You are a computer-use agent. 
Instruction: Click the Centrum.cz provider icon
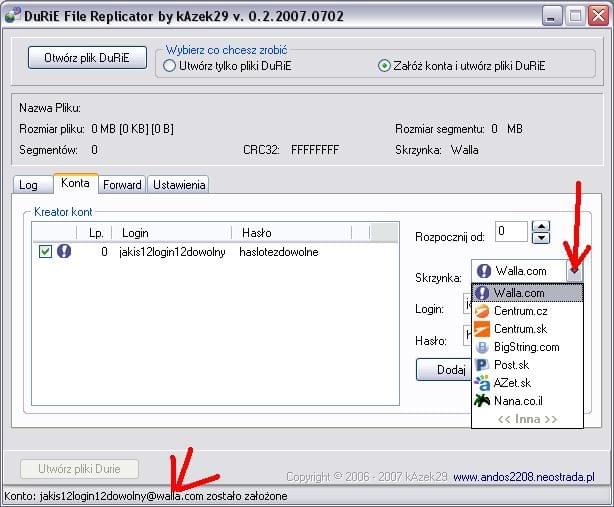482,311
